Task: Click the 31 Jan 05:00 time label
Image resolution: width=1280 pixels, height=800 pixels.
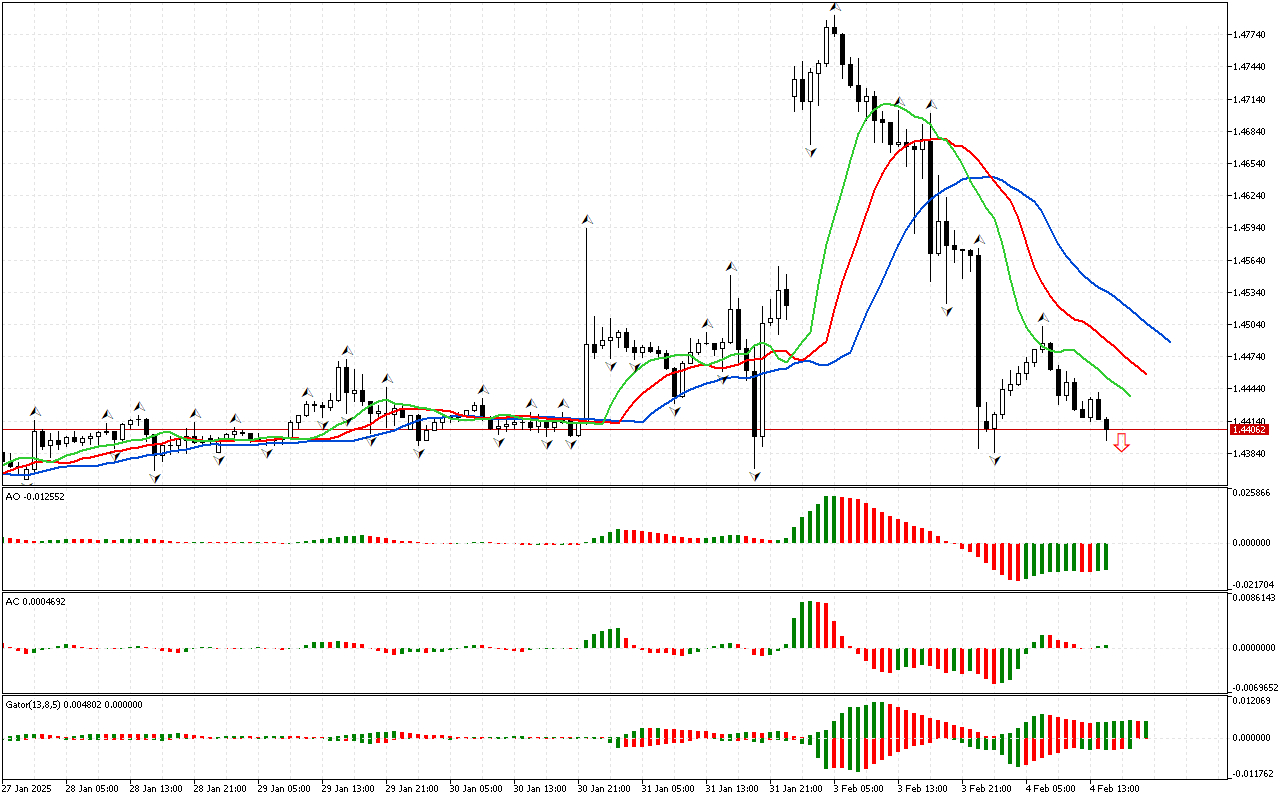Action: 667,788
